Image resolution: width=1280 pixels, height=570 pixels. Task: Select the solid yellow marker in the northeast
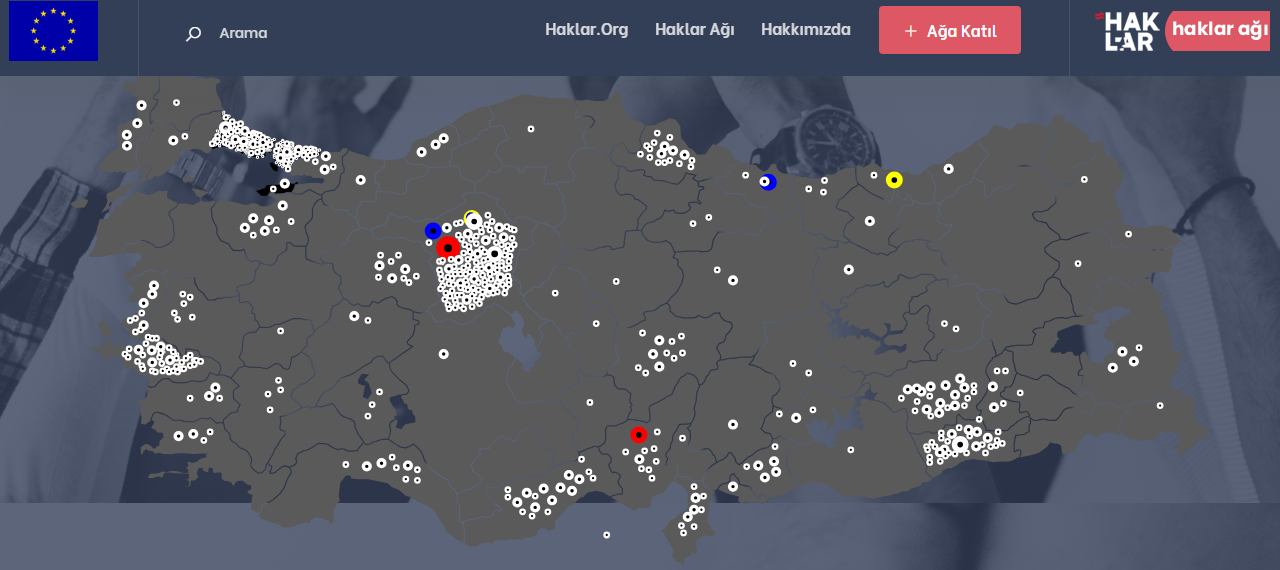[x=894, y=180]
